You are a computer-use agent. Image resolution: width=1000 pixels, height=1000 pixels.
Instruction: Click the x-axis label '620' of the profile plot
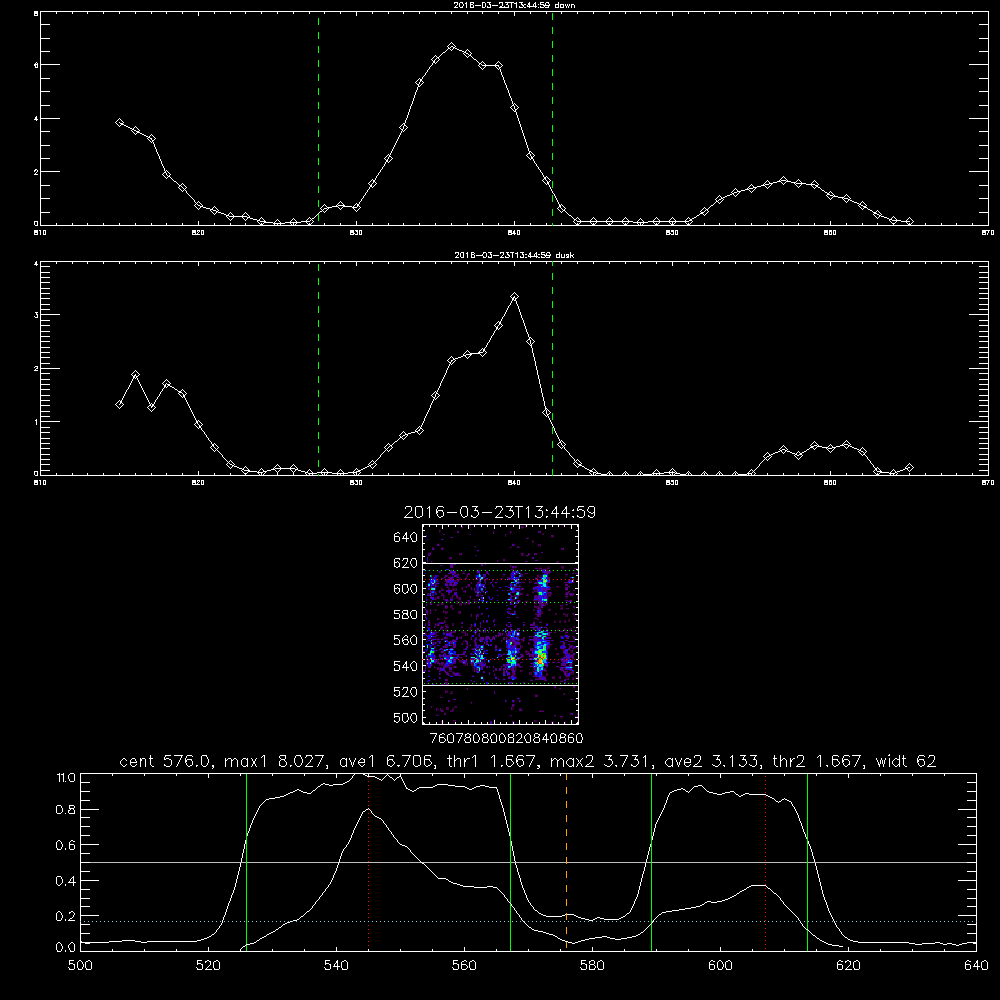tap(848, 966)
